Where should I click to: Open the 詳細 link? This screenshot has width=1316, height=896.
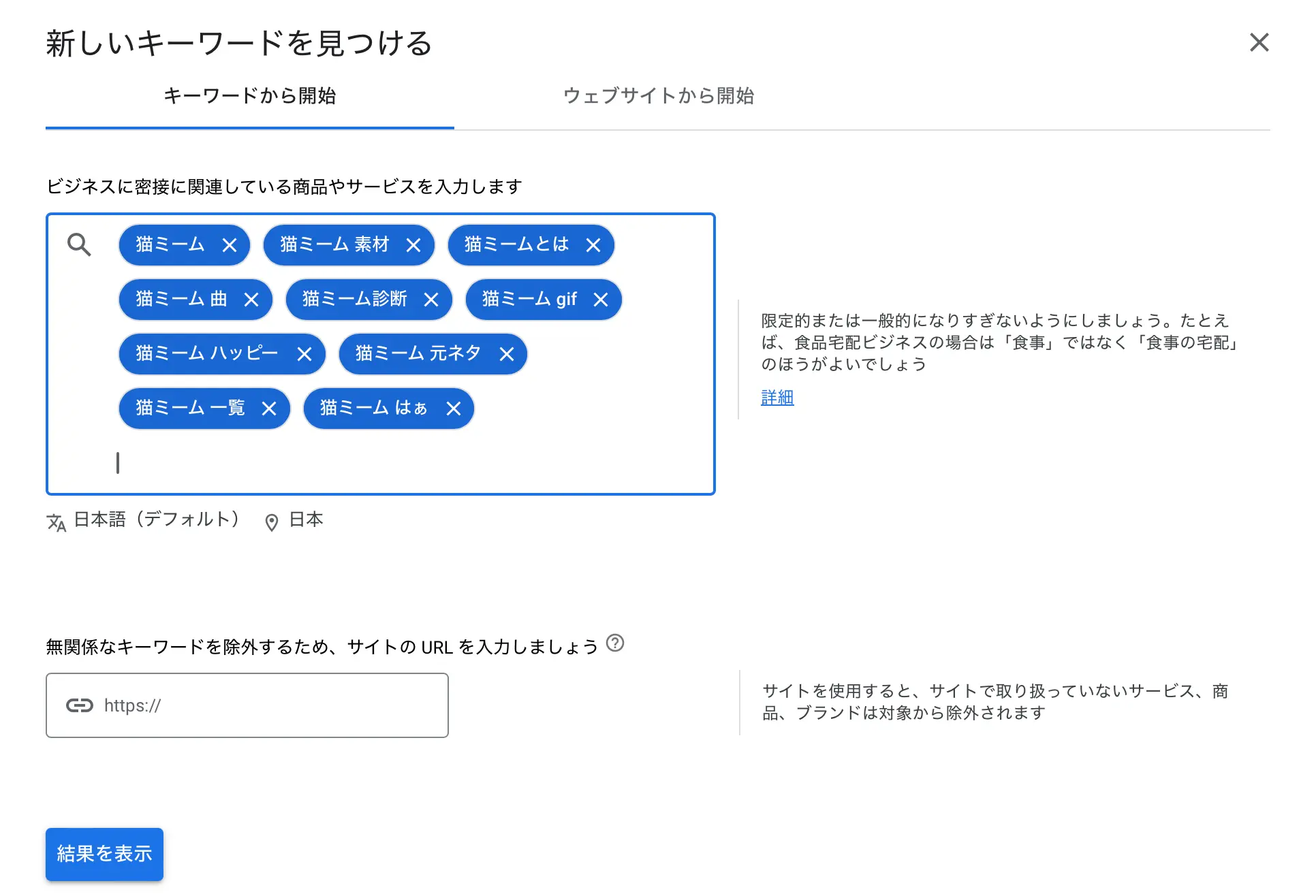point(777,397)
